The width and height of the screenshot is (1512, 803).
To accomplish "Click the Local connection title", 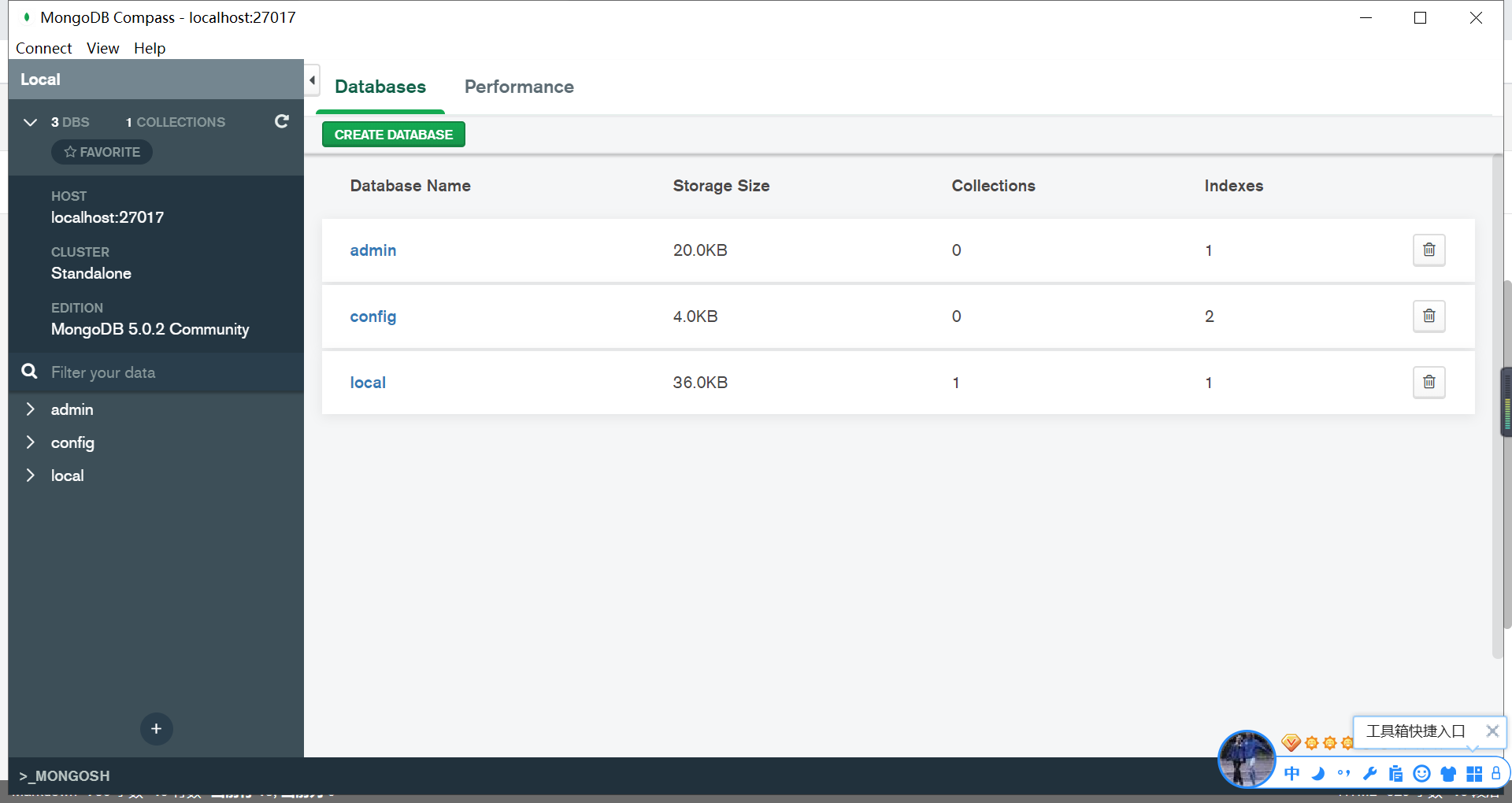I will 40,80.
